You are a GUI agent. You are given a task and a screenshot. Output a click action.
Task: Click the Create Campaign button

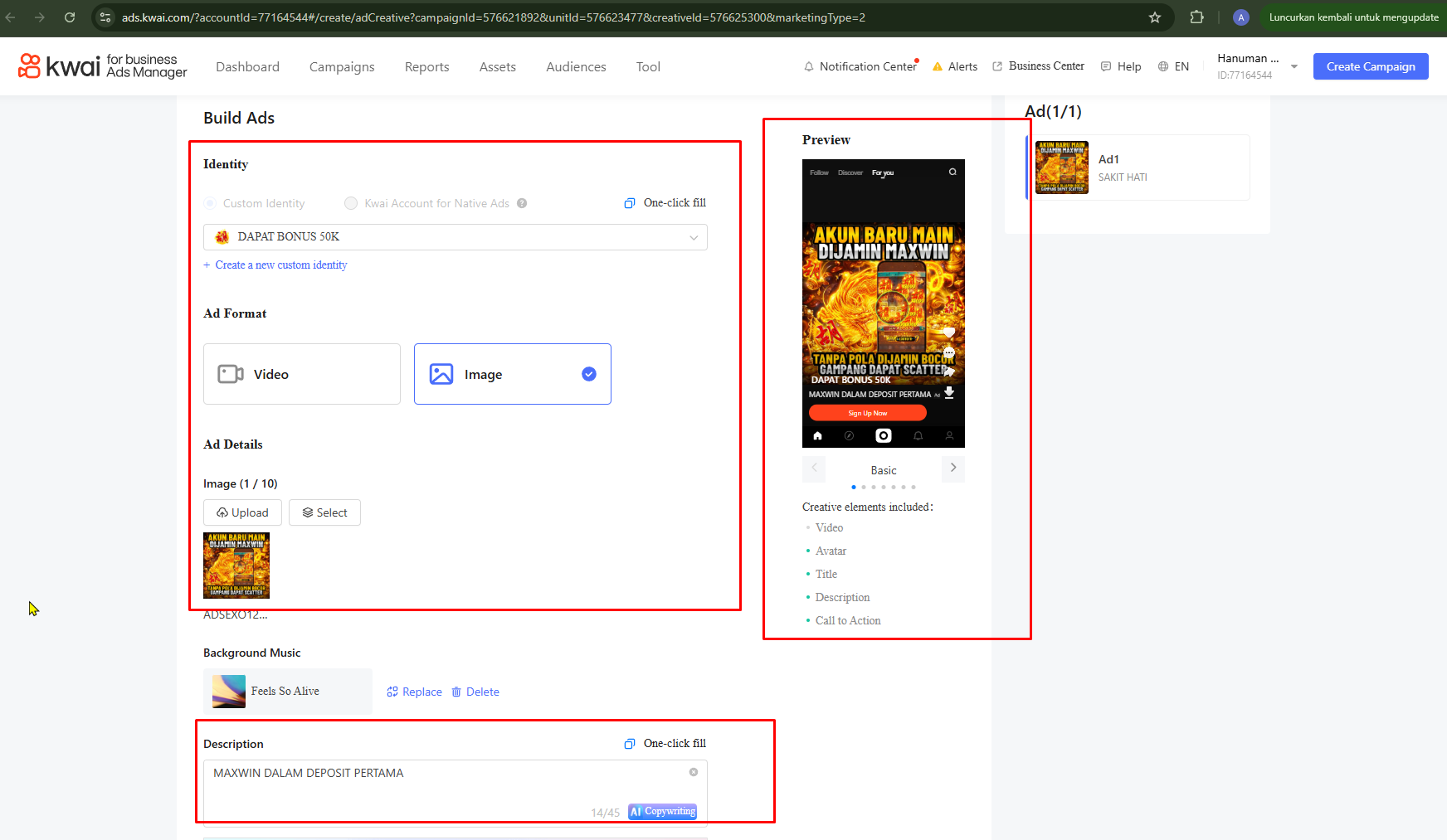tap(1371, 66)
